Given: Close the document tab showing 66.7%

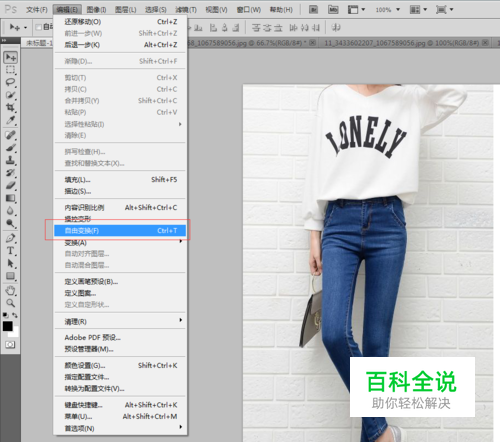Looking at the screenshot, I should point(312,43).
